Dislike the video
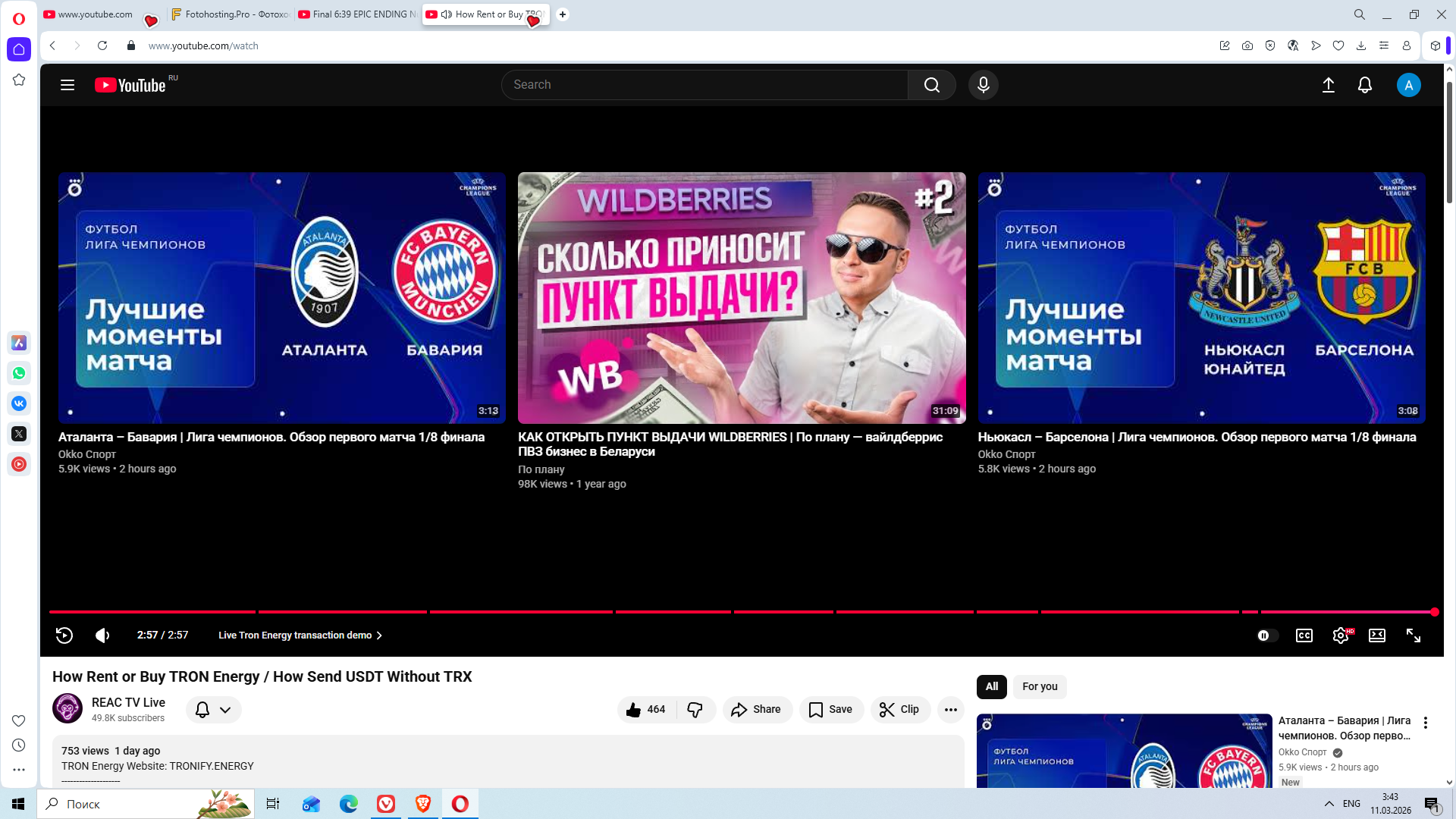This screenshot has height=819, width=1456. 695,710
